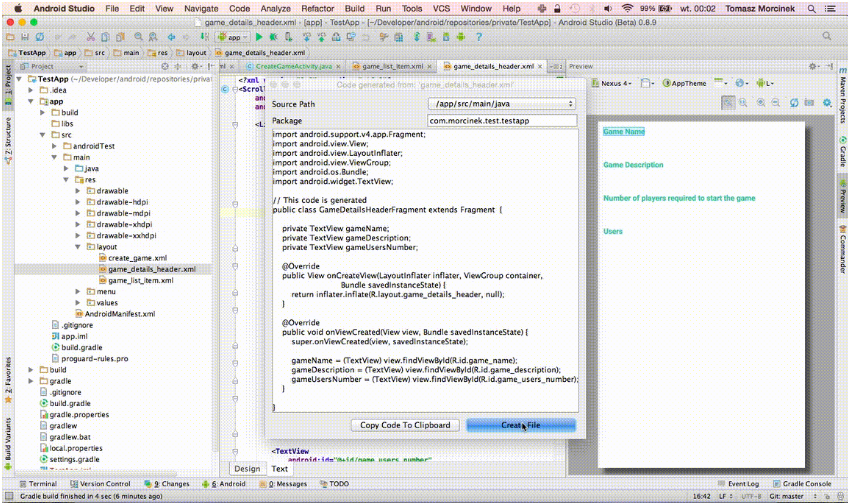Click the Synchronize refresh toolbar icon
Image resolution: width=848 pixels, height=503 pixels.
(x=39, y=37)
